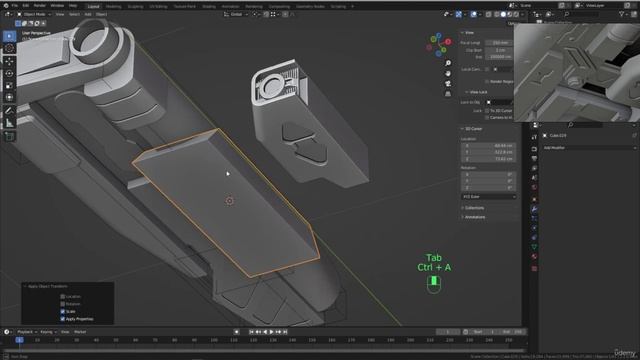Expand the Collections panel
This screenshot has width=640, height=360.
tap(474, 208)
